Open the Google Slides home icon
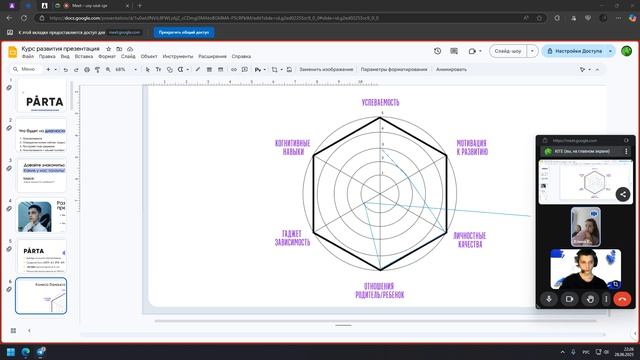The width and height of the screenshot is (640, 360). pyautogui.click(x=13, y=52)
